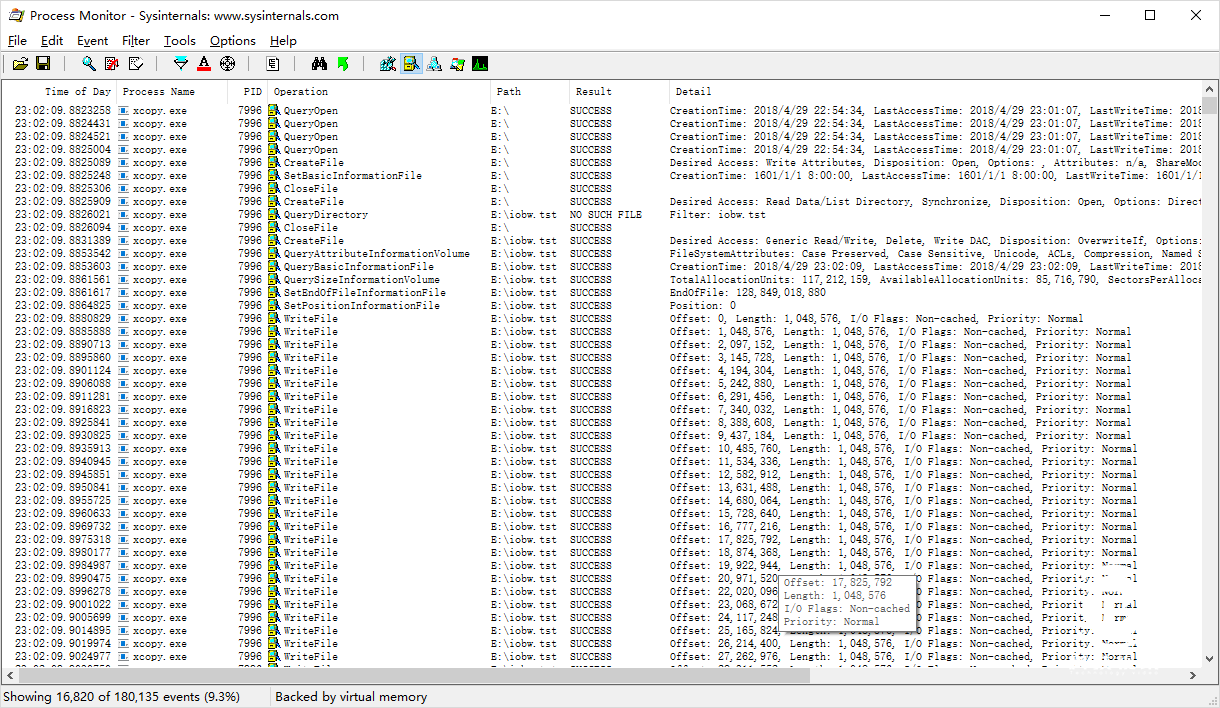The width and height of the screenshot is (1220, 708).
Task: Toggle event capture with the magnifier icon
Action: tap(89, 64)
